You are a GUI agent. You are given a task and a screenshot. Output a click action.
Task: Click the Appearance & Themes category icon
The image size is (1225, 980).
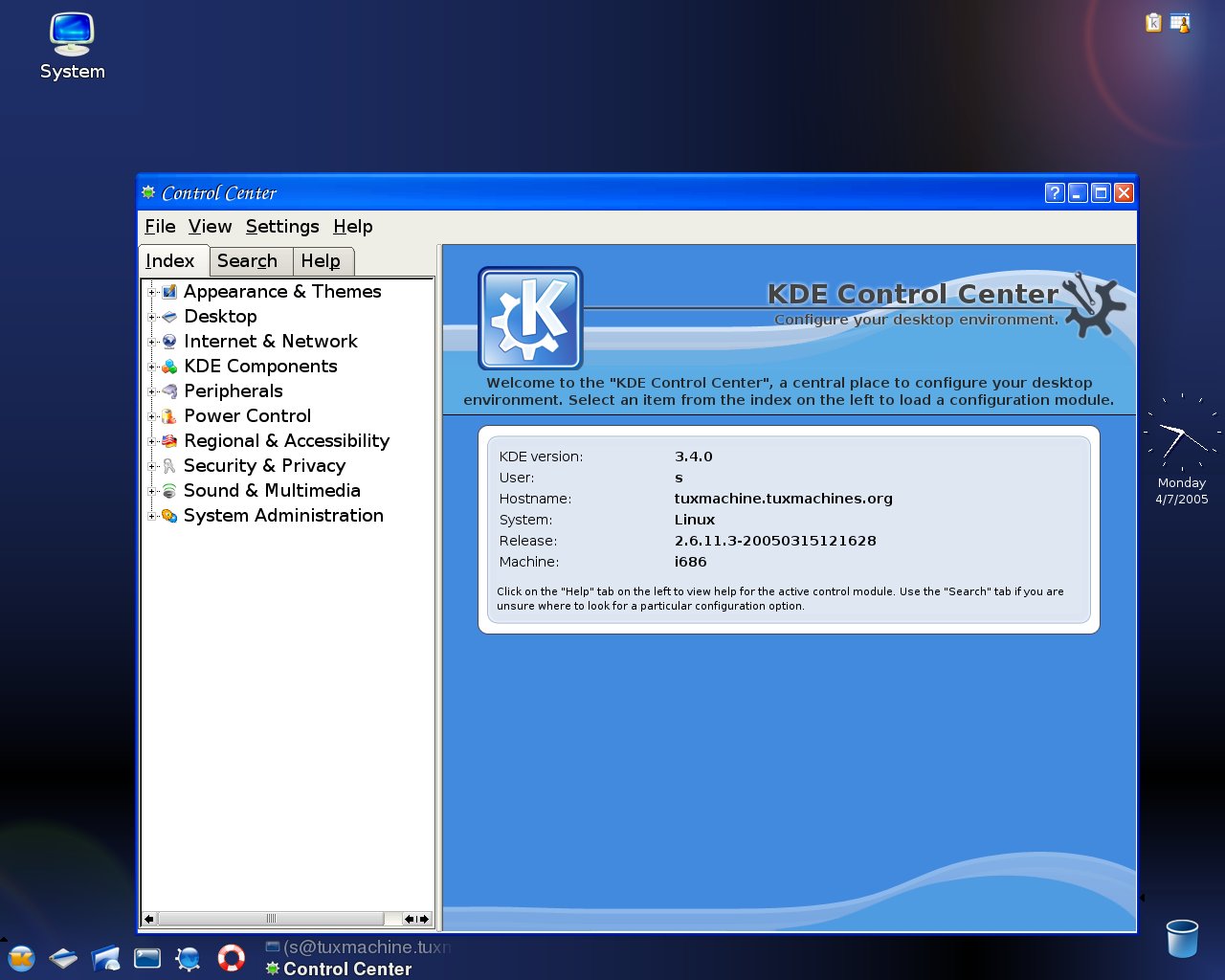click(x=169, y=292)
